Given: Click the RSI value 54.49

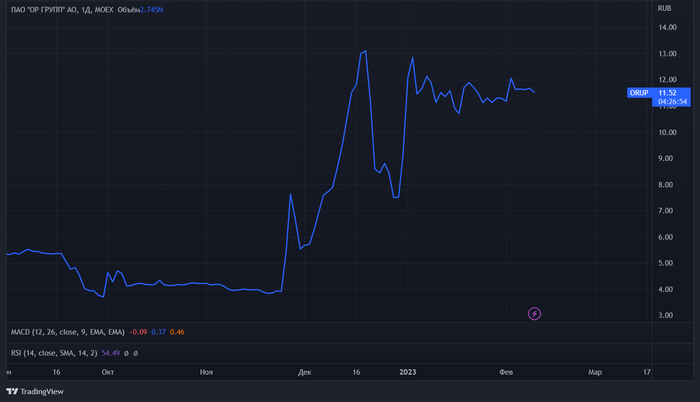Looking at the screenshot, I should 108,352.
